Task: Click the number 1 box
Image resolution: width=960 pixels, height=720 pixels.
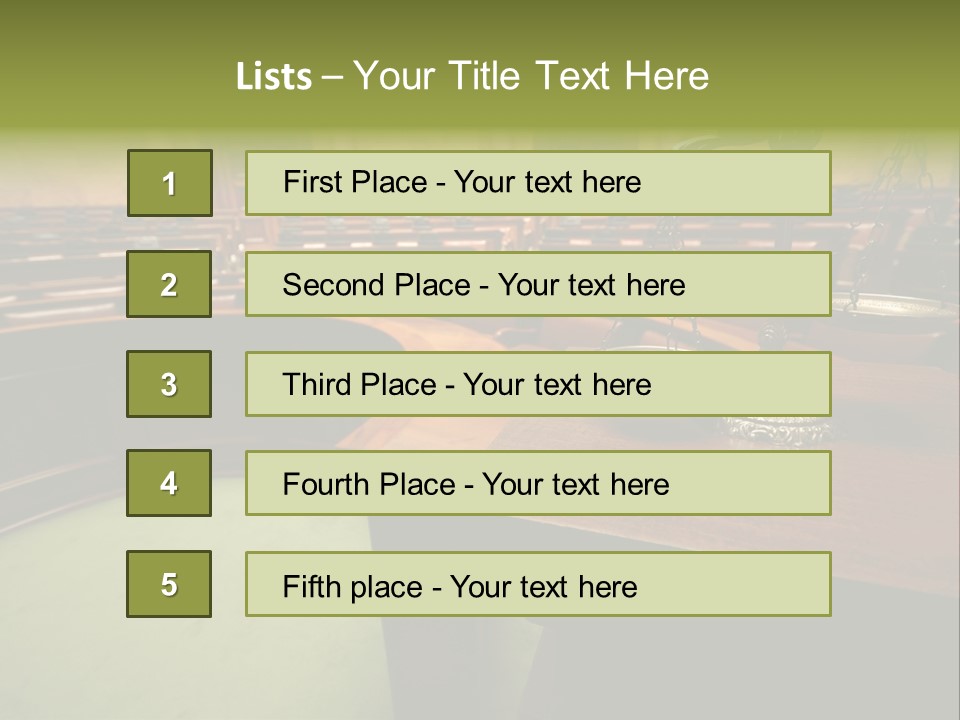Action: [169, 183]
